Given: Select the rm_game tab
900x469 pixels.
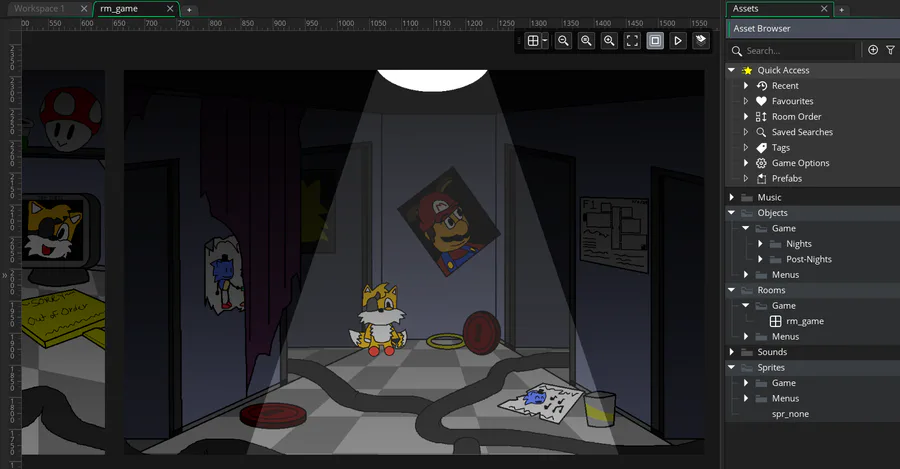Looking at the screenshot, I should tap(119, 9).
